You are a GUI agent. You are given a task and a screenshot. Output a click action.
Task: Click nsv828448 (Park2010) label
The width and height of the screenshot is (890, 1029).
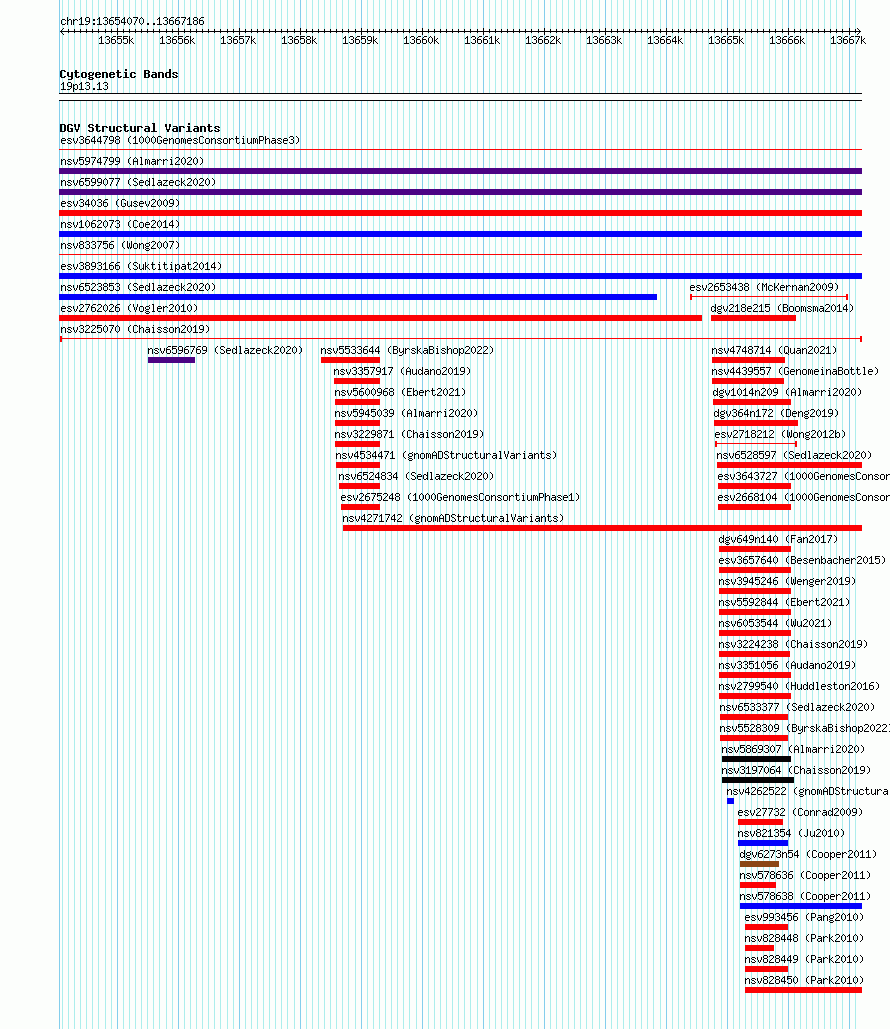[804, 938]
